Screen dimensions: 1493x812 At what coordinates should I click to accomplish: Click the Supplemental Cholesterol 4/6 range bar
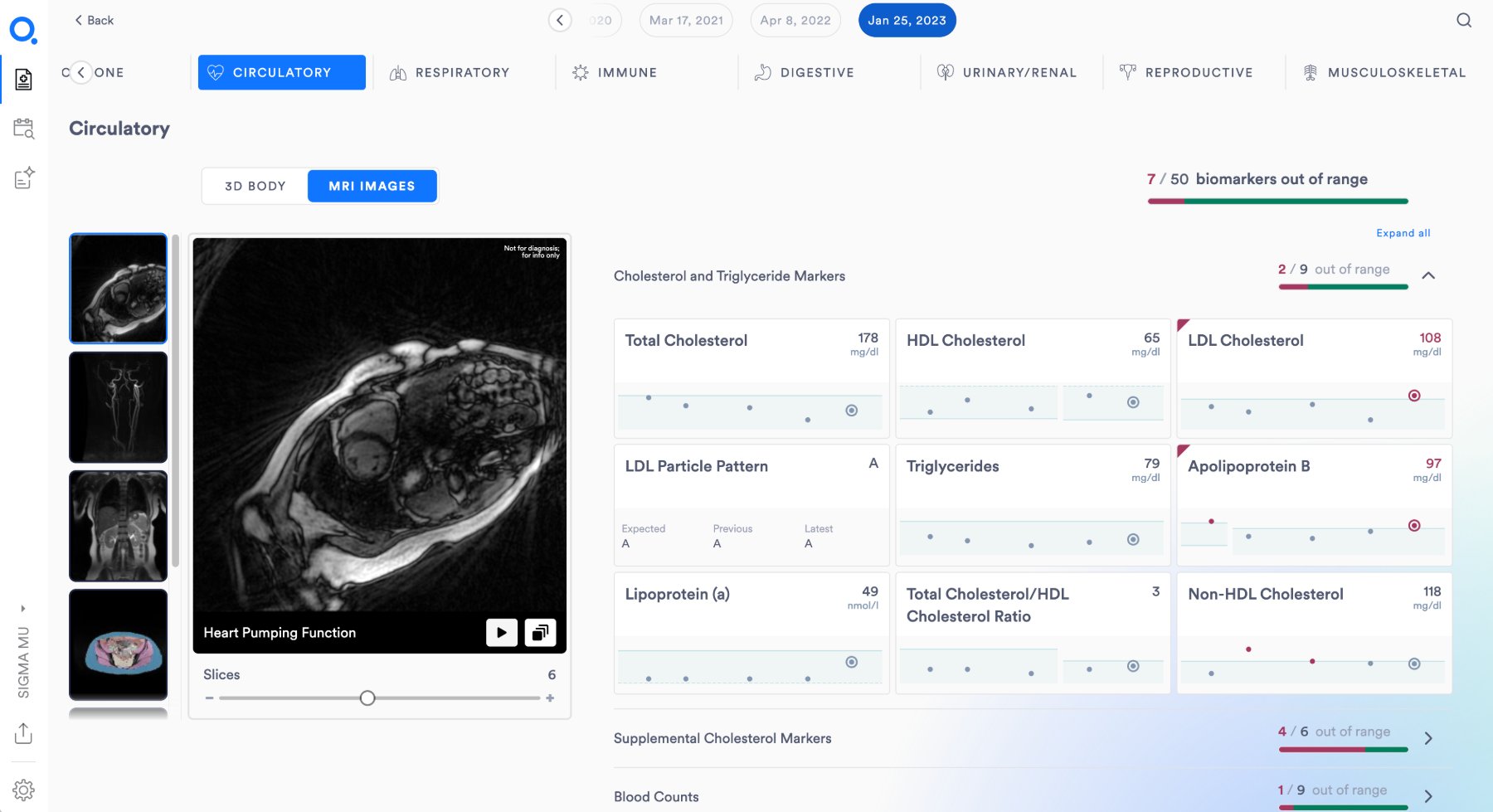(x=1344, y=750)
